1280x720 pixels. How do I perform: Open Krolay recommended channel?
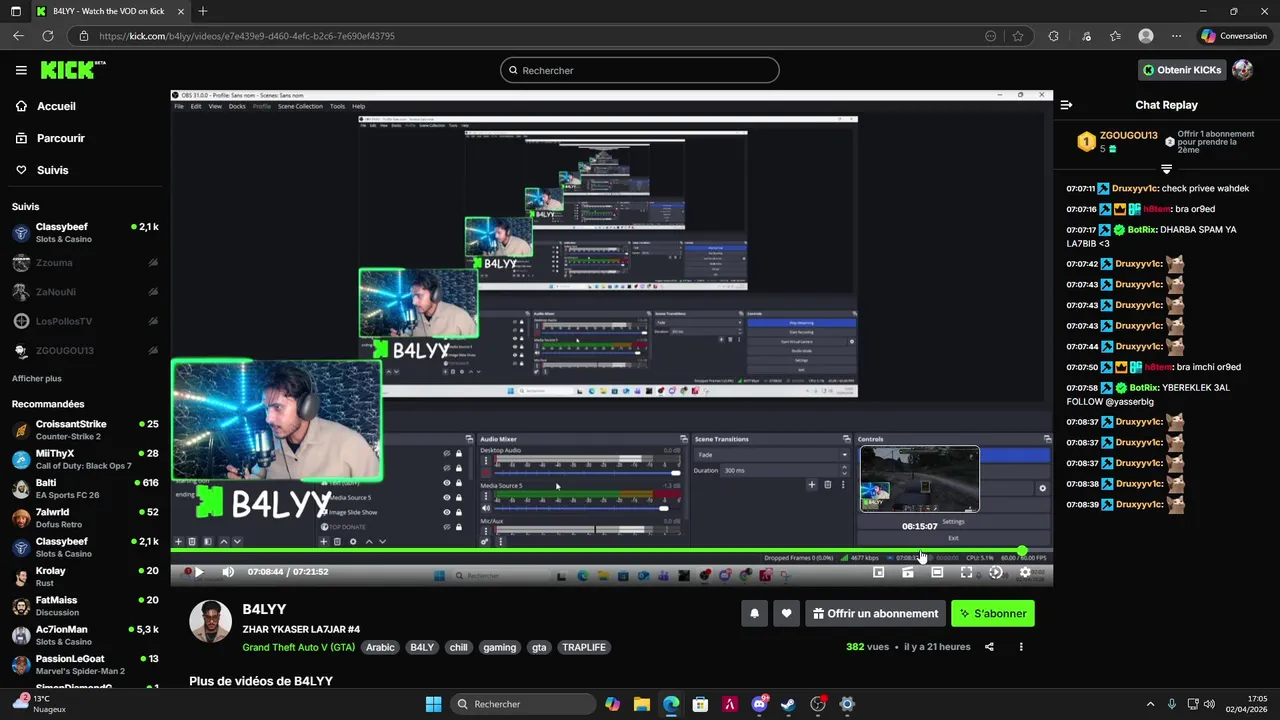(85, 577)
